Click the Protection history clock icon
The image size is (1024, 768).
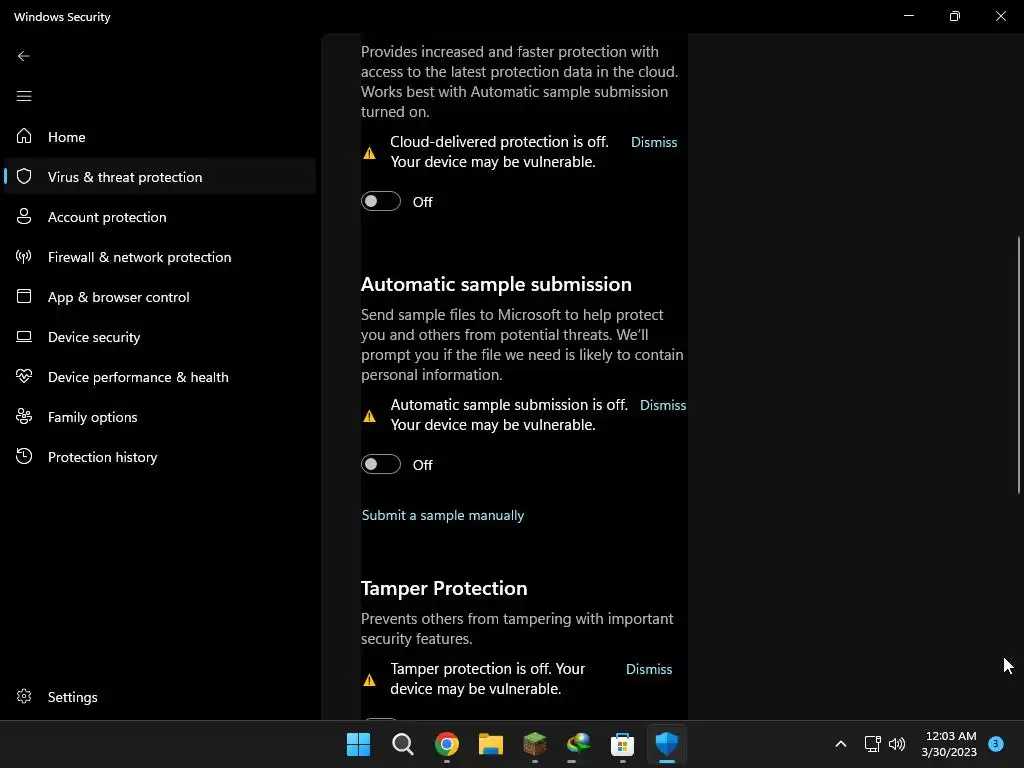point(24,456)
